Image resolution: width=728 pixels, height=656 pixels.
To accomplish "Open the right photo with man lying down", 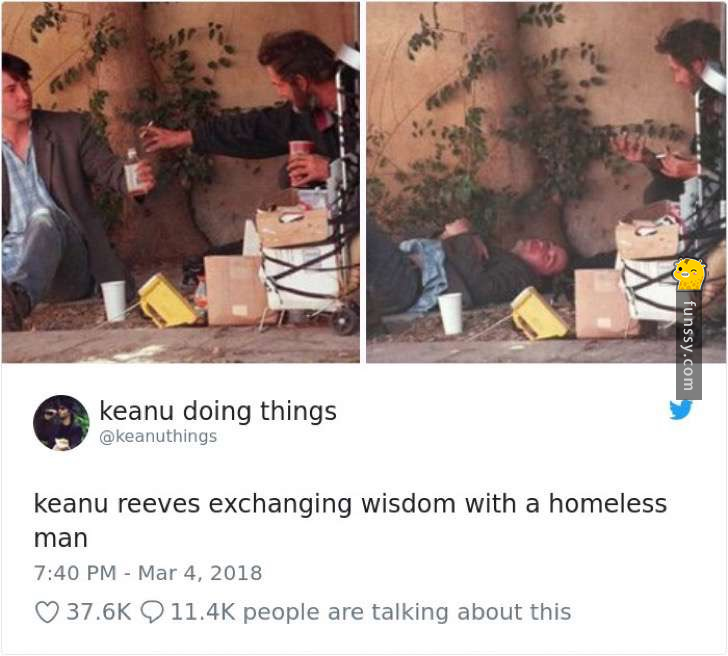I will click(x=546, y=182).
